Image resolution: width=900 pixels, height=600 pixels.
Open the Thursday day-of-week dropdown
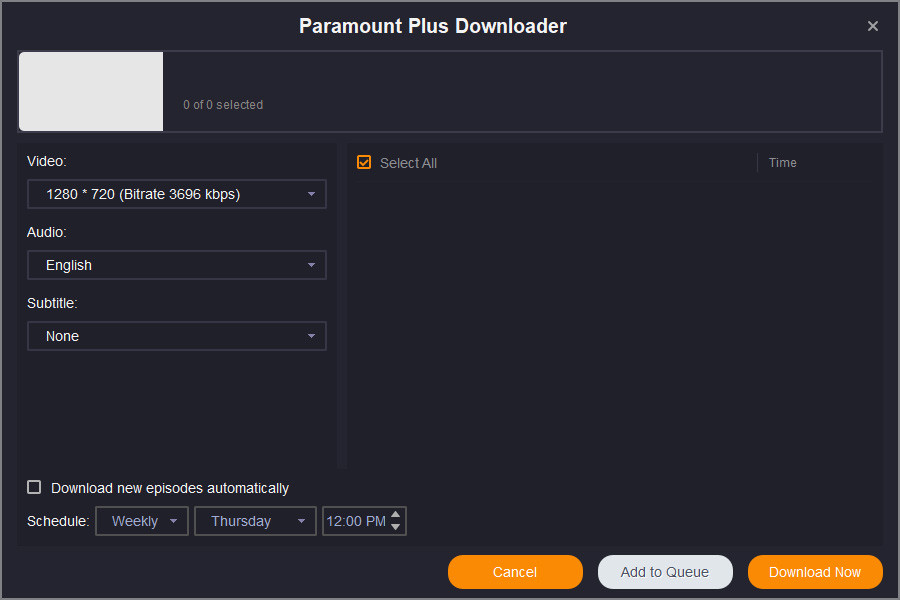[255, 521]
